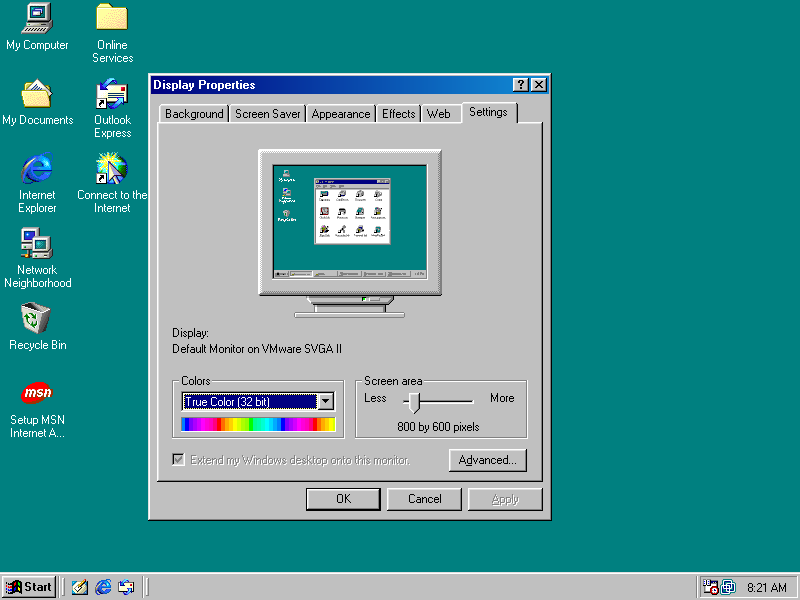Expand the Colors dropdown arrow
This screenshot has height=600, width=800.
pos(326,402)
